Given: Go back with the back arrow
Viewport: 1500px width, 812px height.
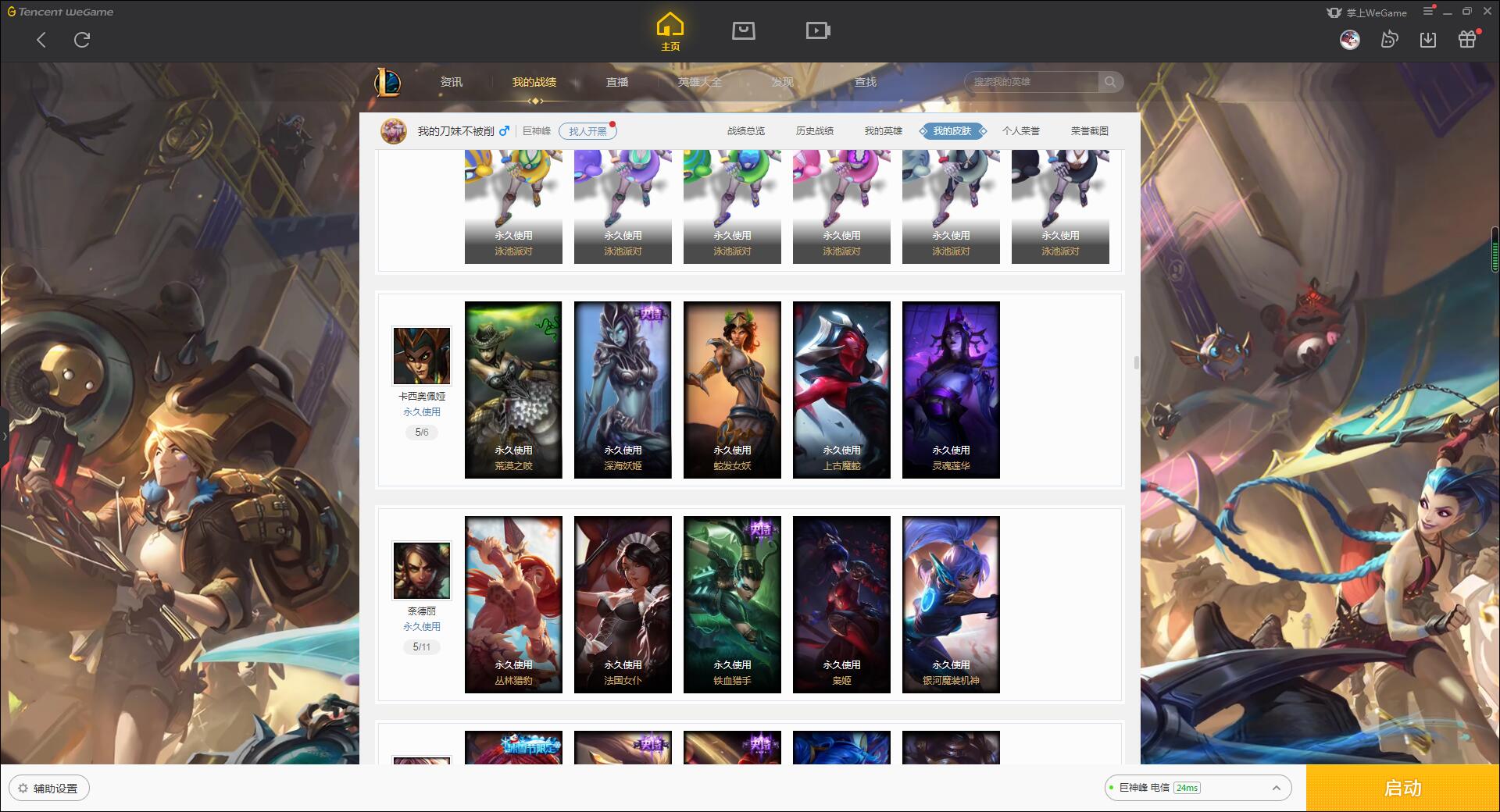Looking at the screenshot, I should (x=41, y=40).
